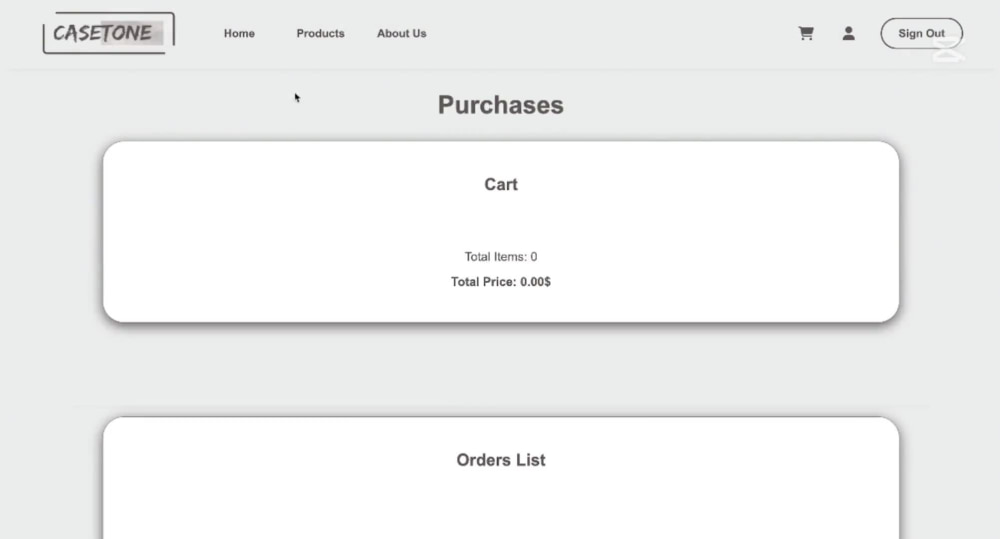1000x539 pixels.
Task: Click the Orders List heading
Action: point(501,460)
